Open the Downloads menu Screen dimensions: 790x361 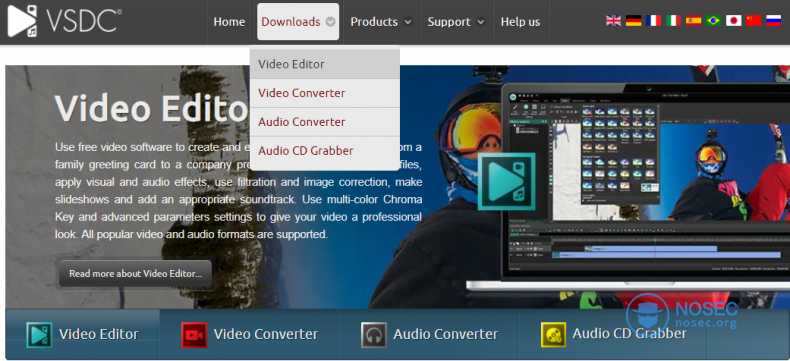[x=298, y=22]
